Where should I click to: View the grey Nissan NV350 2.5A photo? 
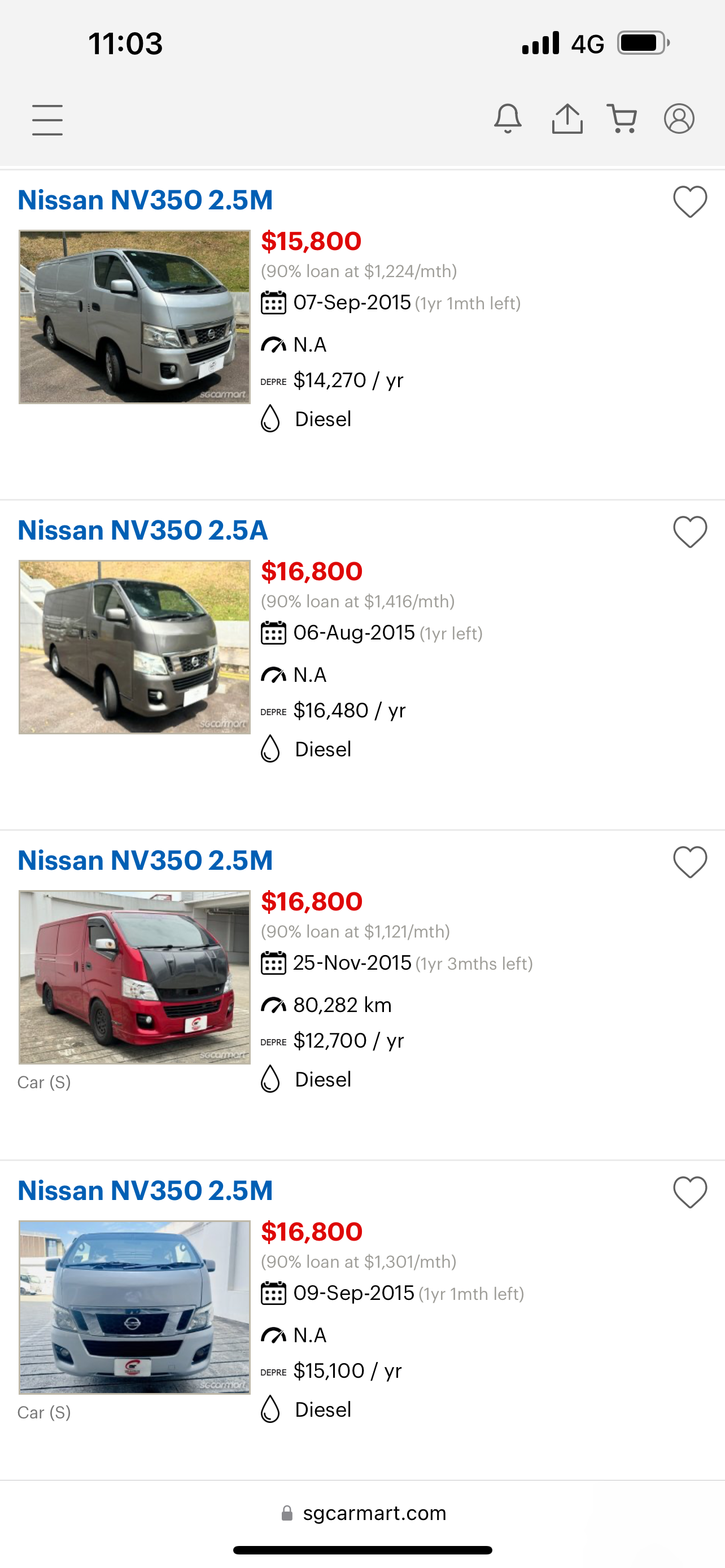tap(134, 647)
